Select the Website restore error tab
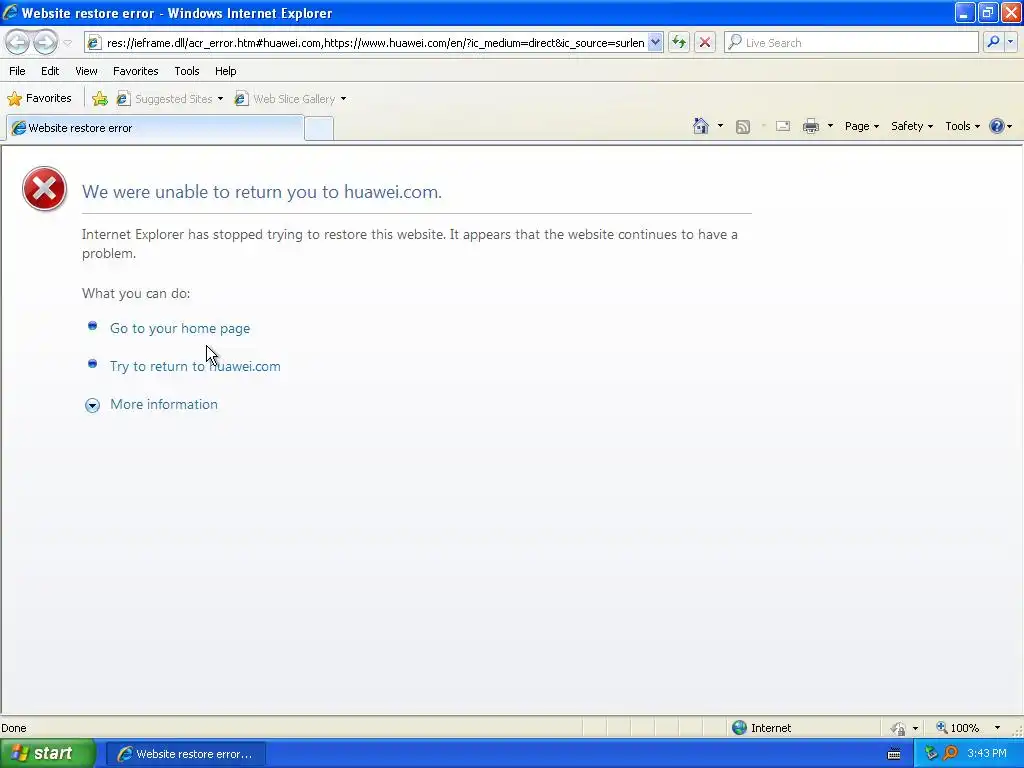The image size is (1024, 768). pos(155,128)
